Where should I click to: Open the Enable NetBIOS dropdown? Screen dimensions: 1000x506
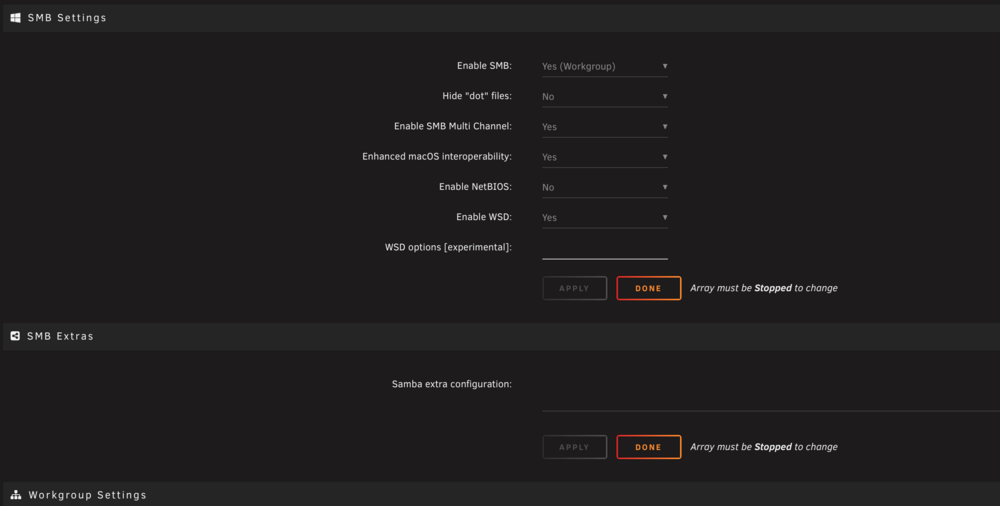[605, 187]
